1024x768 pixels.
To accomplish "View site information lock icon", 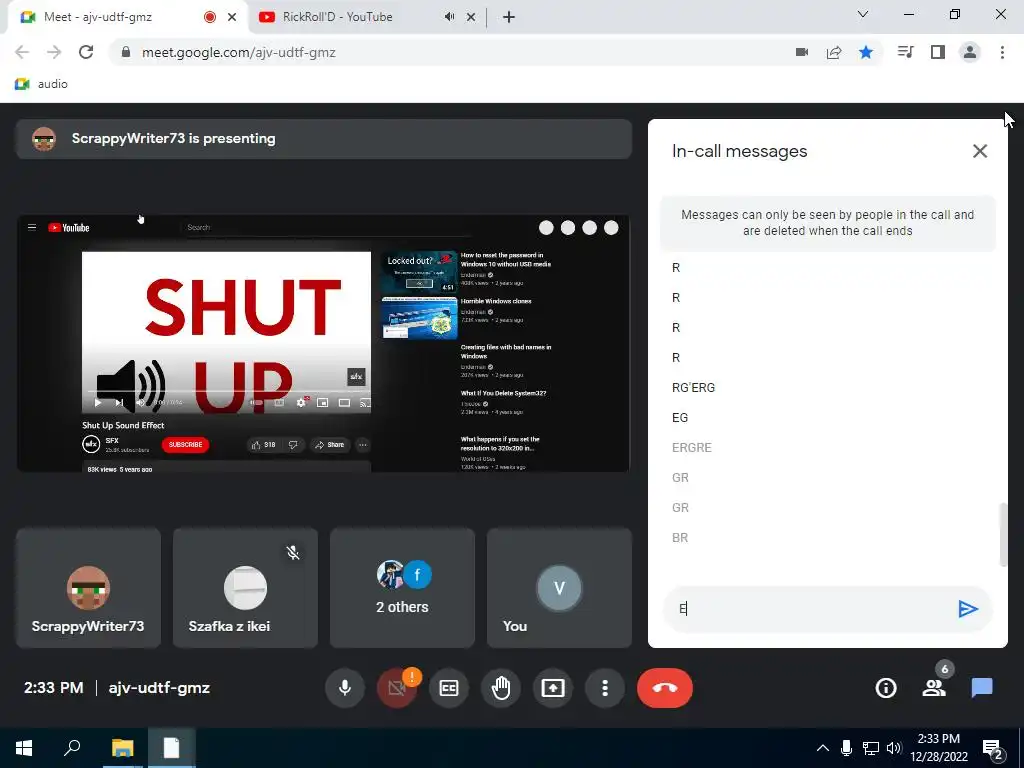I will click(x=126, y=52).
